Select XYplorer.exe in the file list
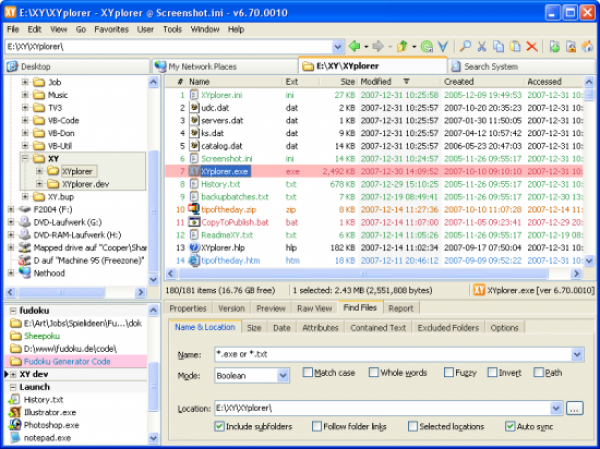This screenshot has width=600, height=449. (224, 171)
